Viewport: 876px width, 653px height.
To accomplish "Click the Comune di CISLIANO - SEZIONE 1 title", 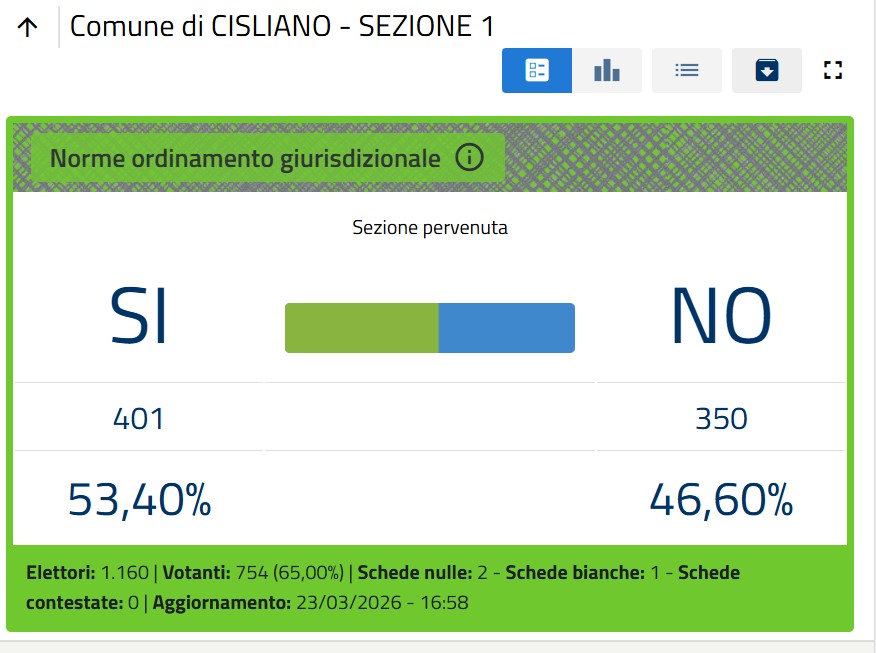I will pos(282,27).
